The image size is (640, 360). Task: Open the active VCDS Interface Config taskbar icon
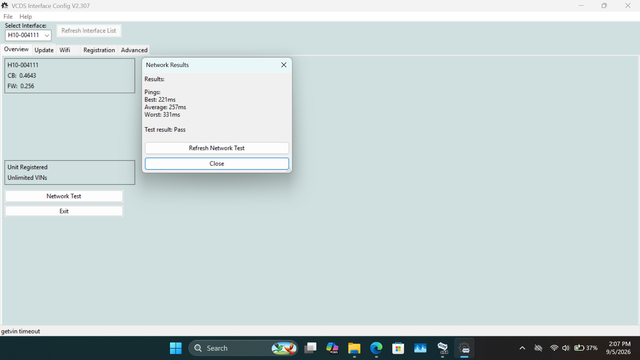(x=464, y=348)
